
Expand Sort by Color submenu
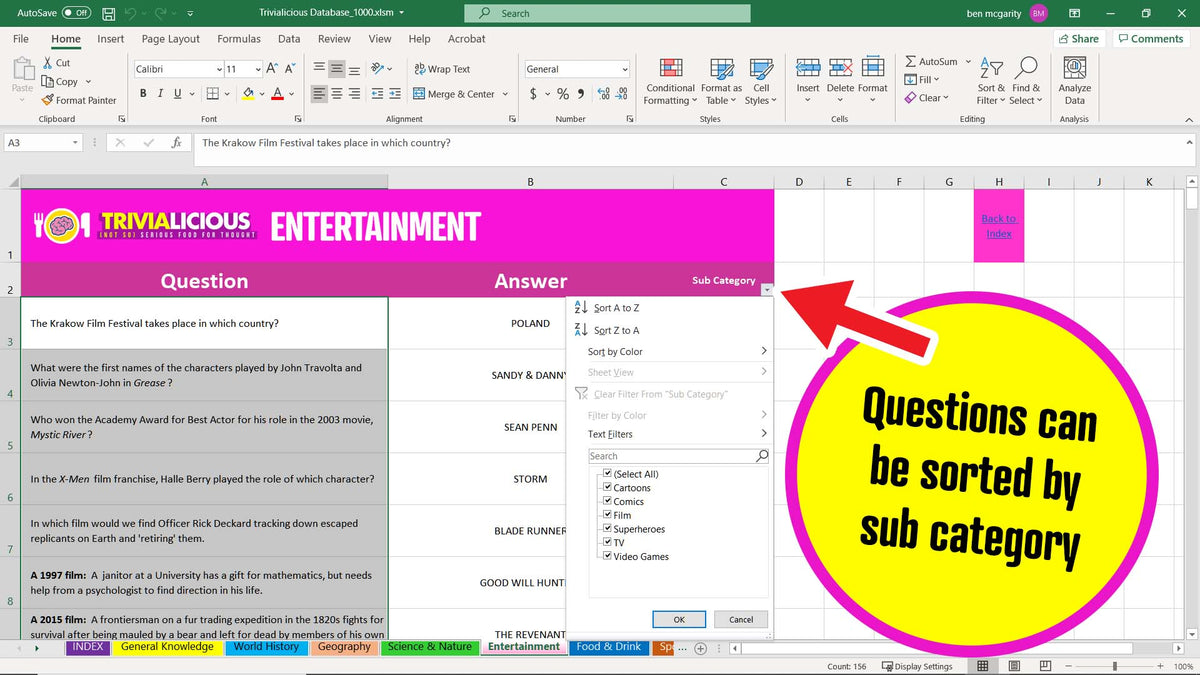tap(764, 351)
